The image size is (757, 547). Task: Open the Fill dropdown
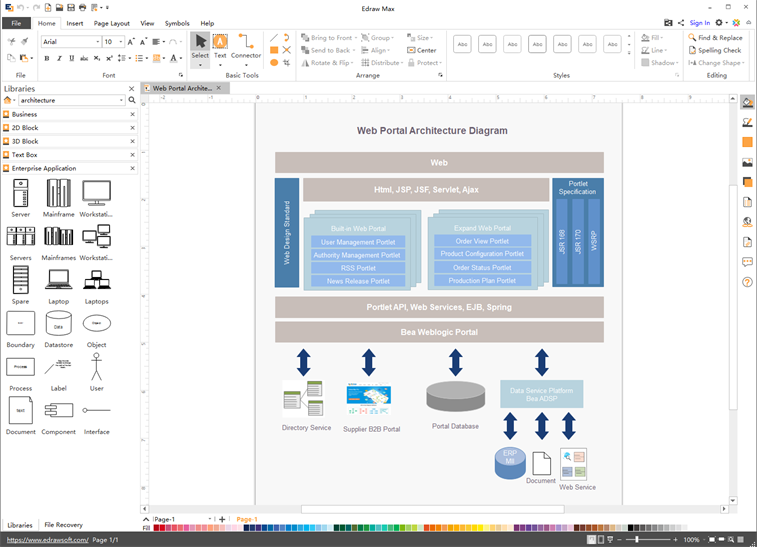click(x=652, y=38)
